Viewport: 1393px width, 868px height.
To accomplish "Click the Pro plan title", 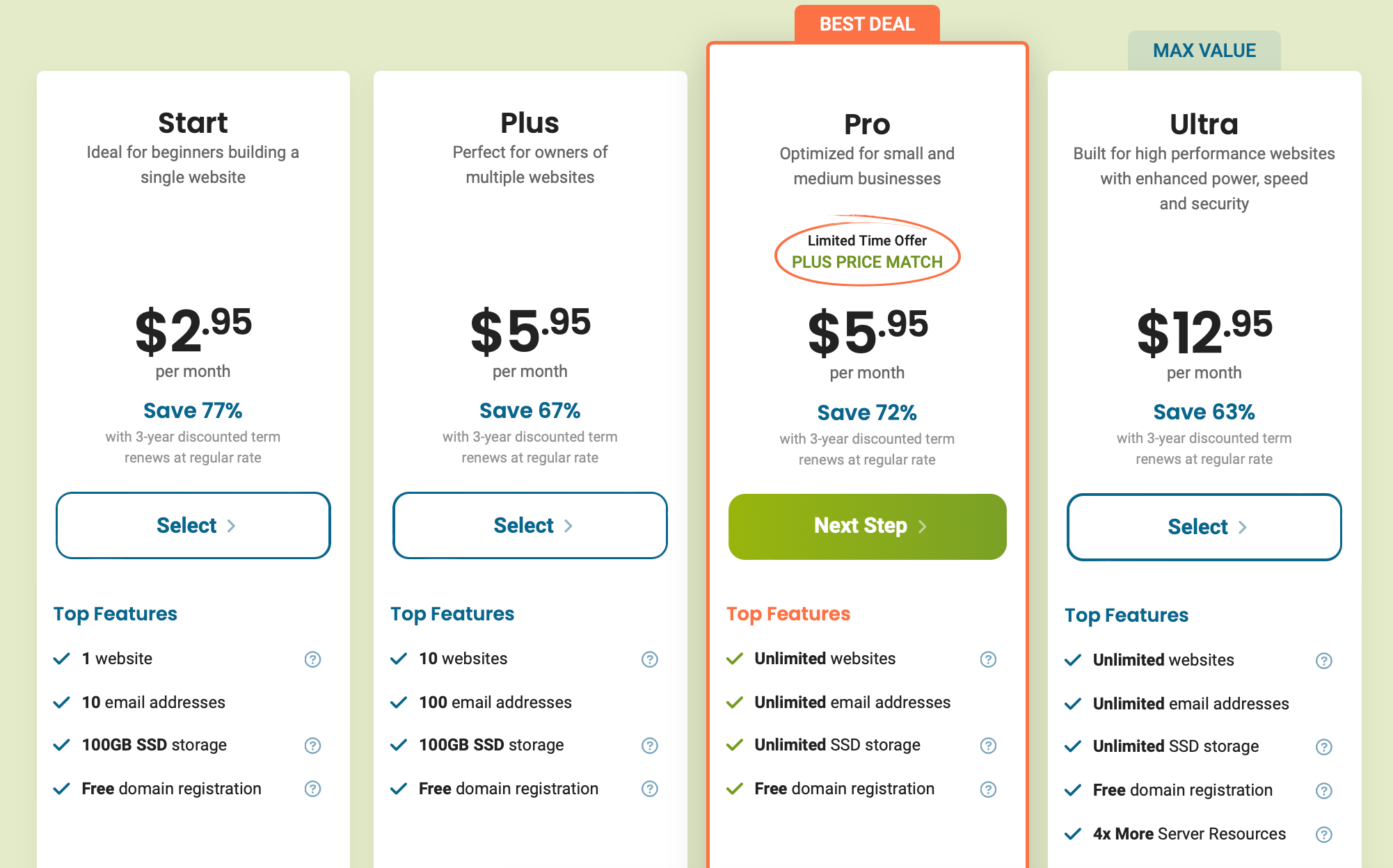I will (x=867, y=124).
